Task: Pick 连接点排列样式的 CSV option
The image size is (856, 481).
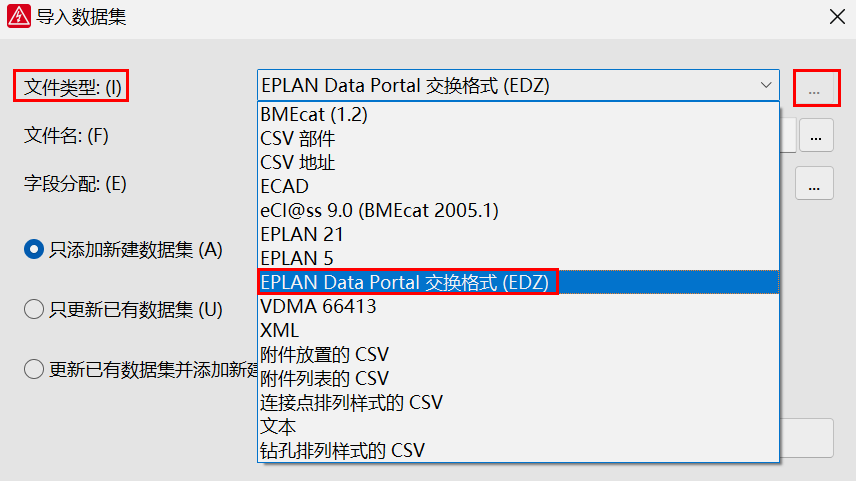Action: click(351, 403)
